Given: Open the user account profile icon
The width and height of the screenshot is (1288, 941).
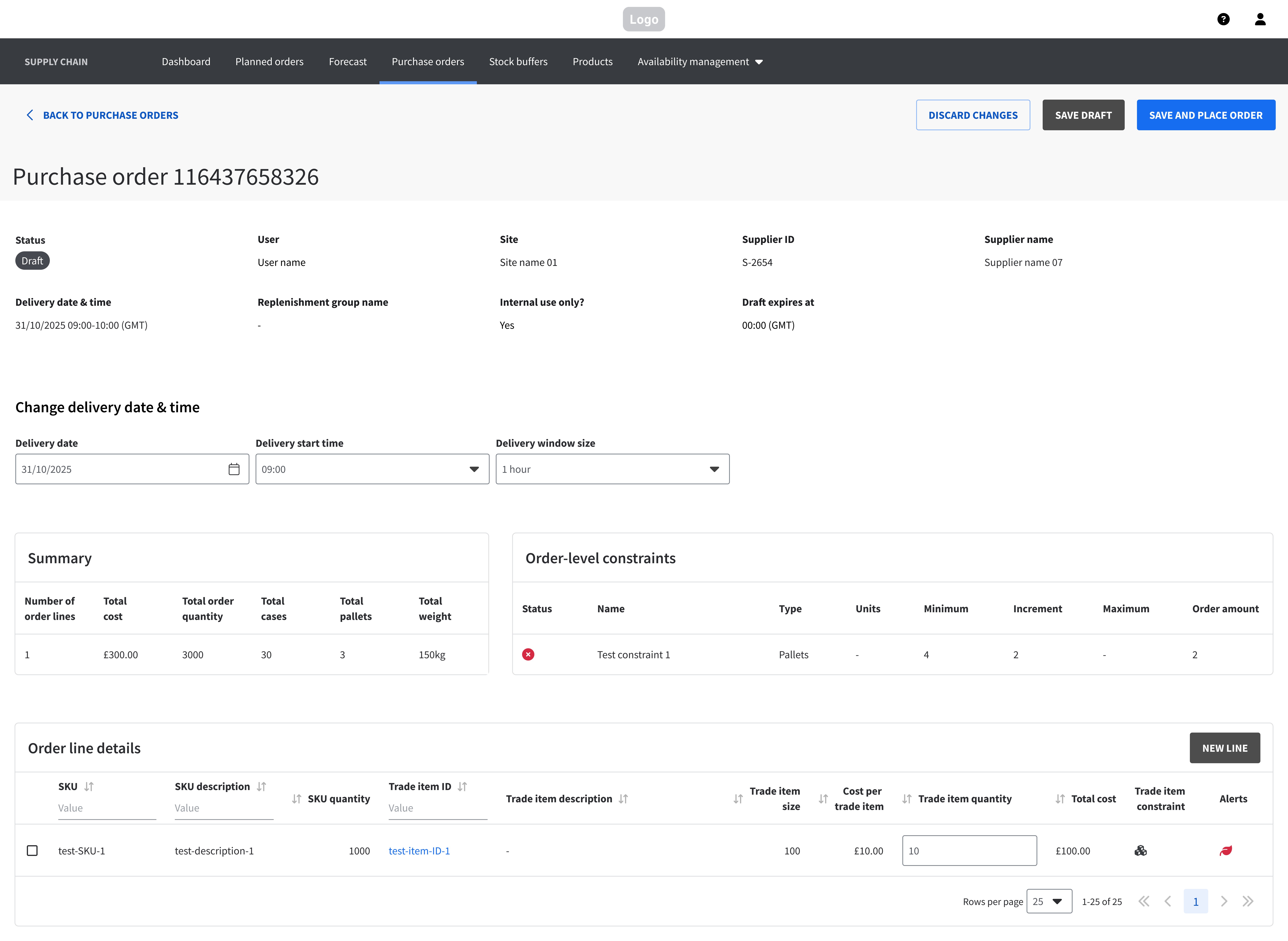Looking at the screenshot, I should 1260,19.
